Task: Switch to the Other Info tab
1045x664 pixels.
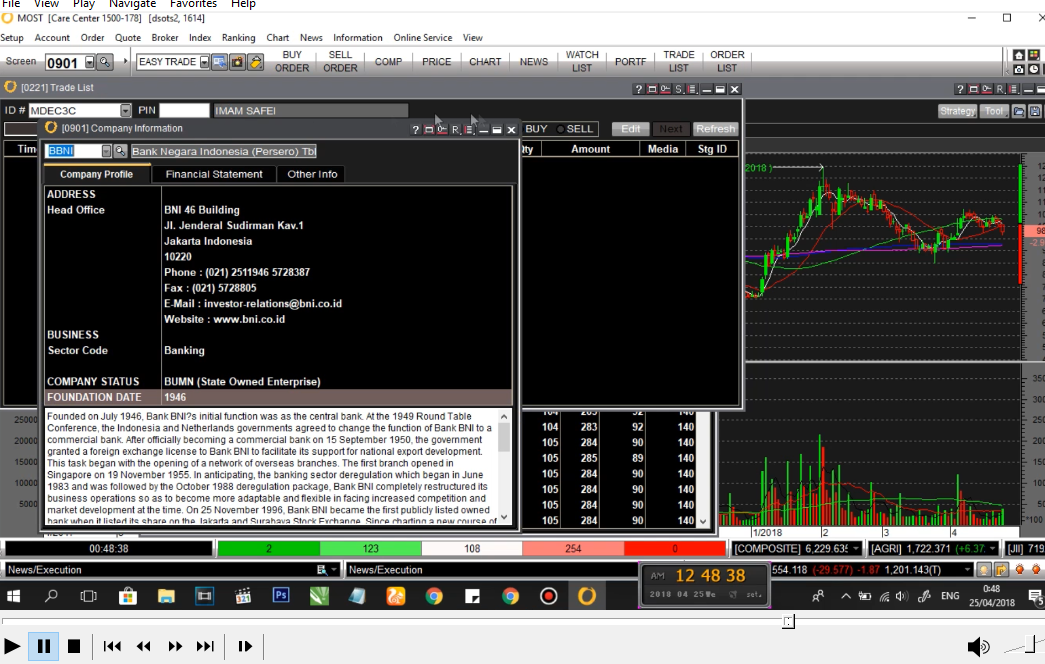Action: pos(312,174)
